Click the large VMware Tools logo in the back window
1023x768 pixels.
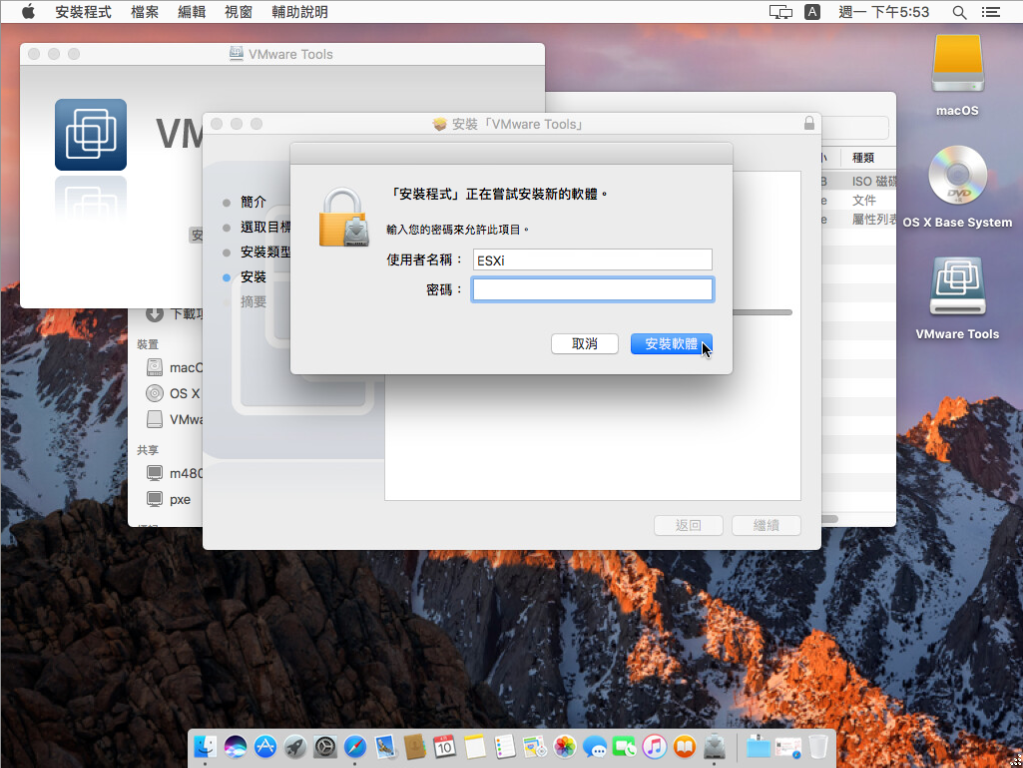click(91, 134)
